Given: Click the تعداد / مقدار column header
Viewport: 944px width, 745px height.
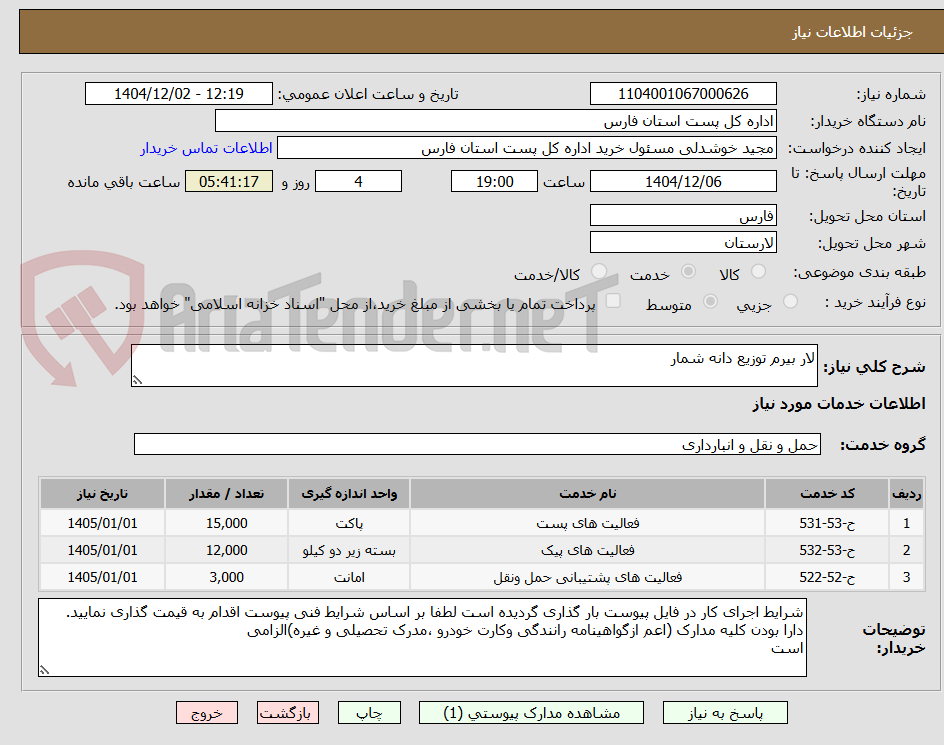Looking at the screenshot, I should tap(226, 494).
